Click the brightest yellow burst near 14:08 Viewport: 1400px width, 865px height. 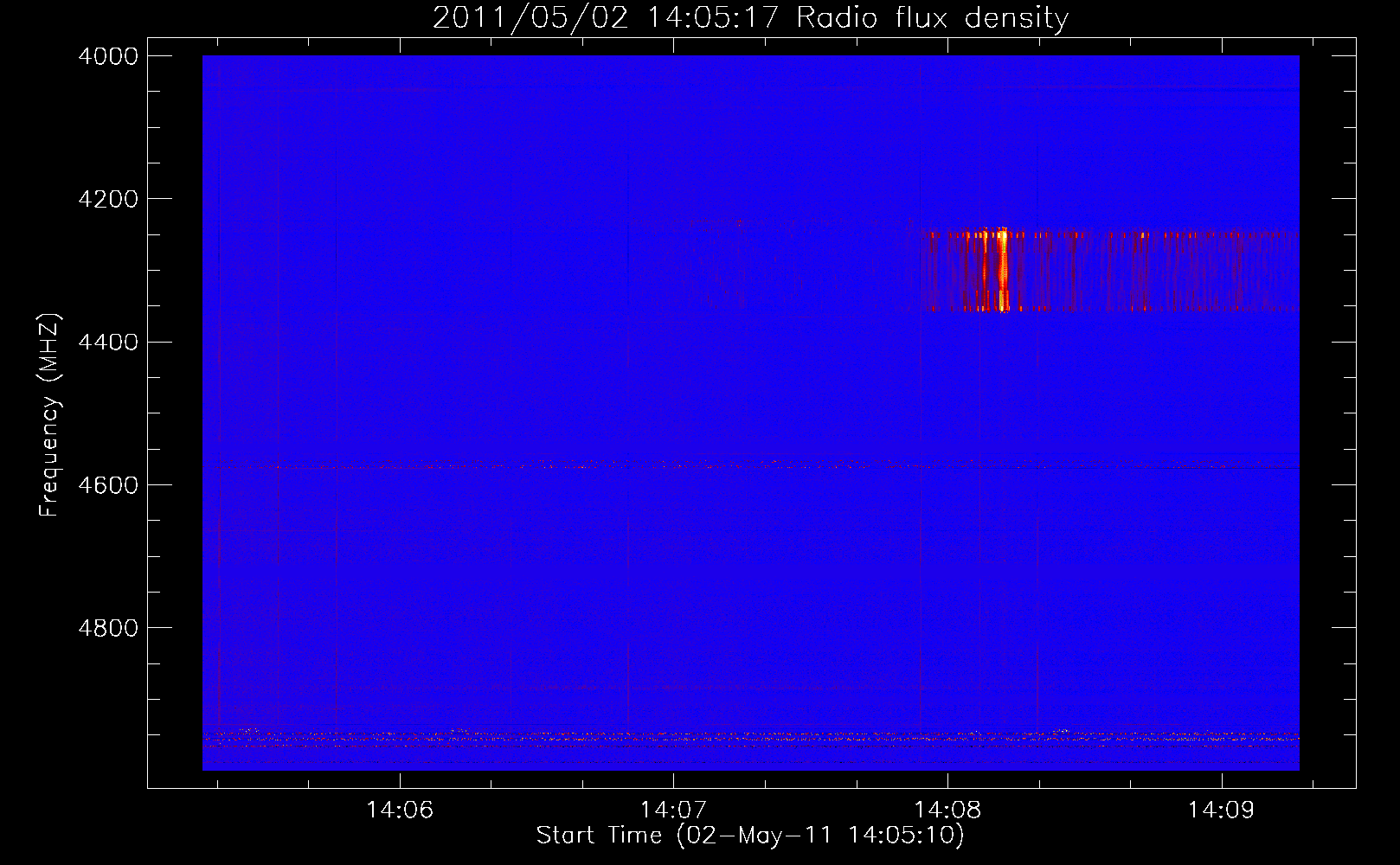[1003, 269]
